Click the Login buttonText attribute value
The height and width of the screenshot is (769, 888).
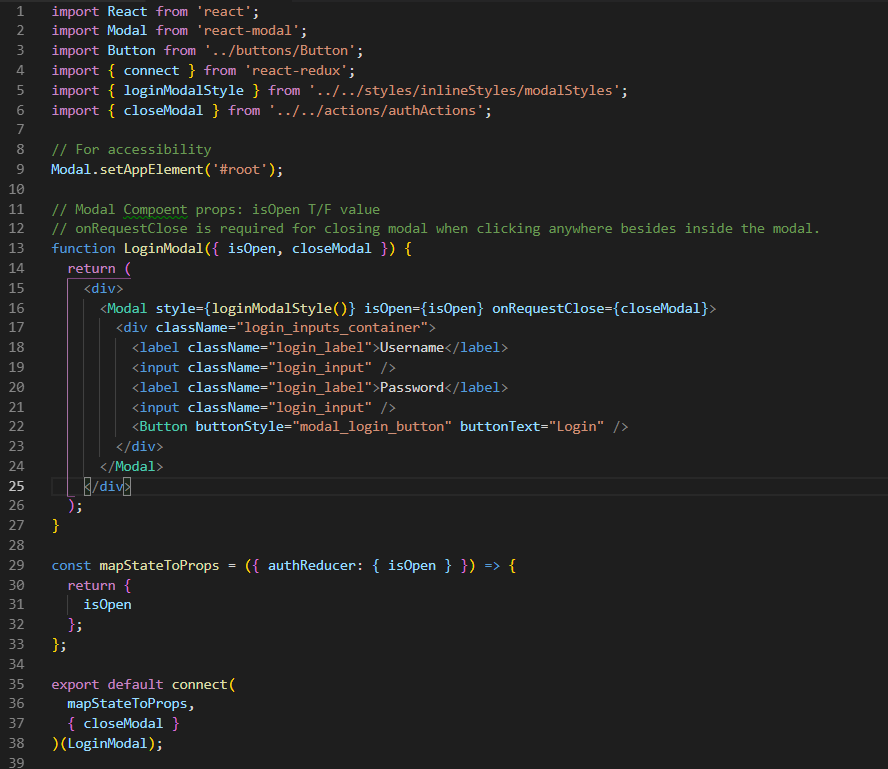point(576,426)
